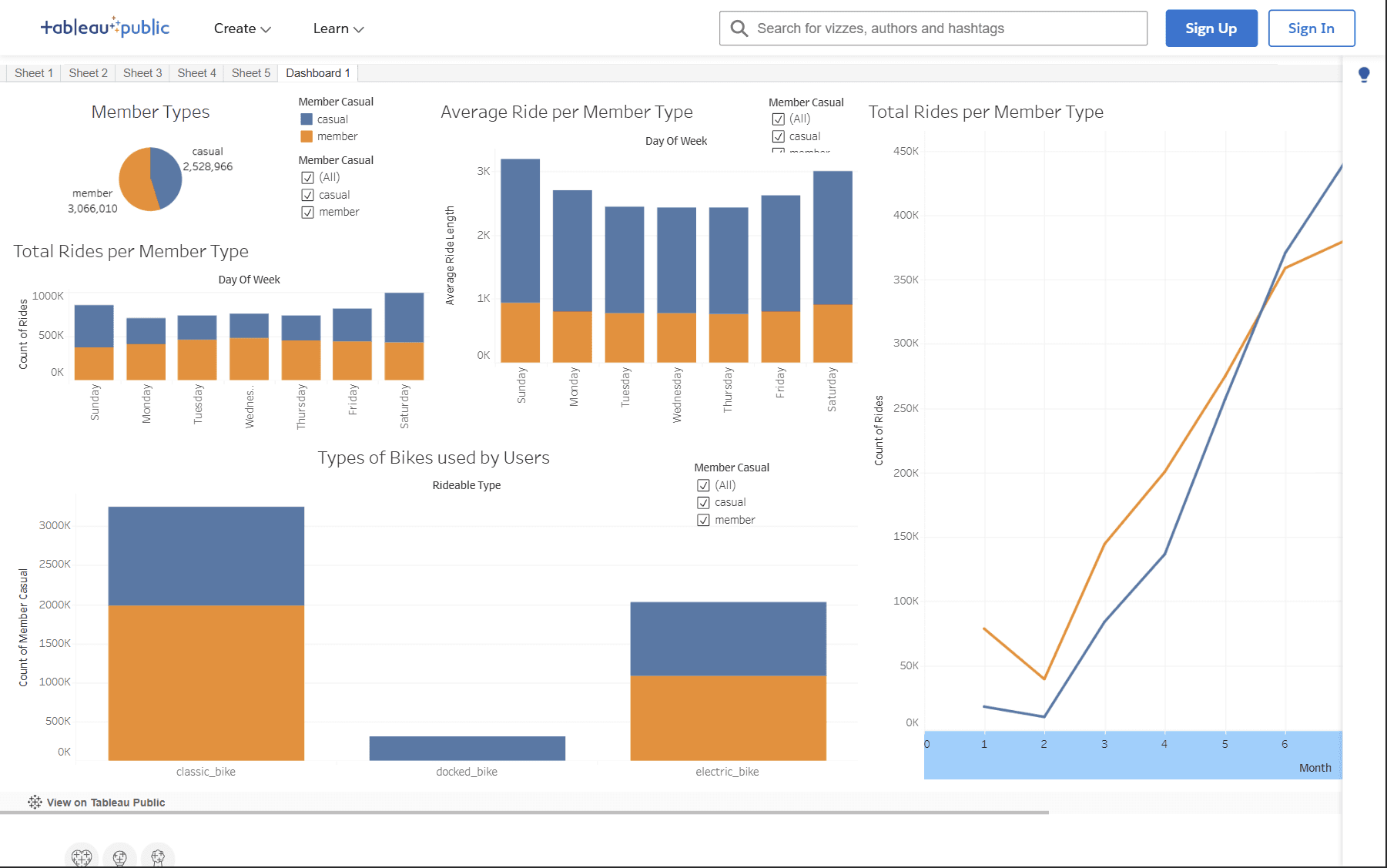
Task: Click the heart reaction icon below the dashboard
Action: point(81,857)
